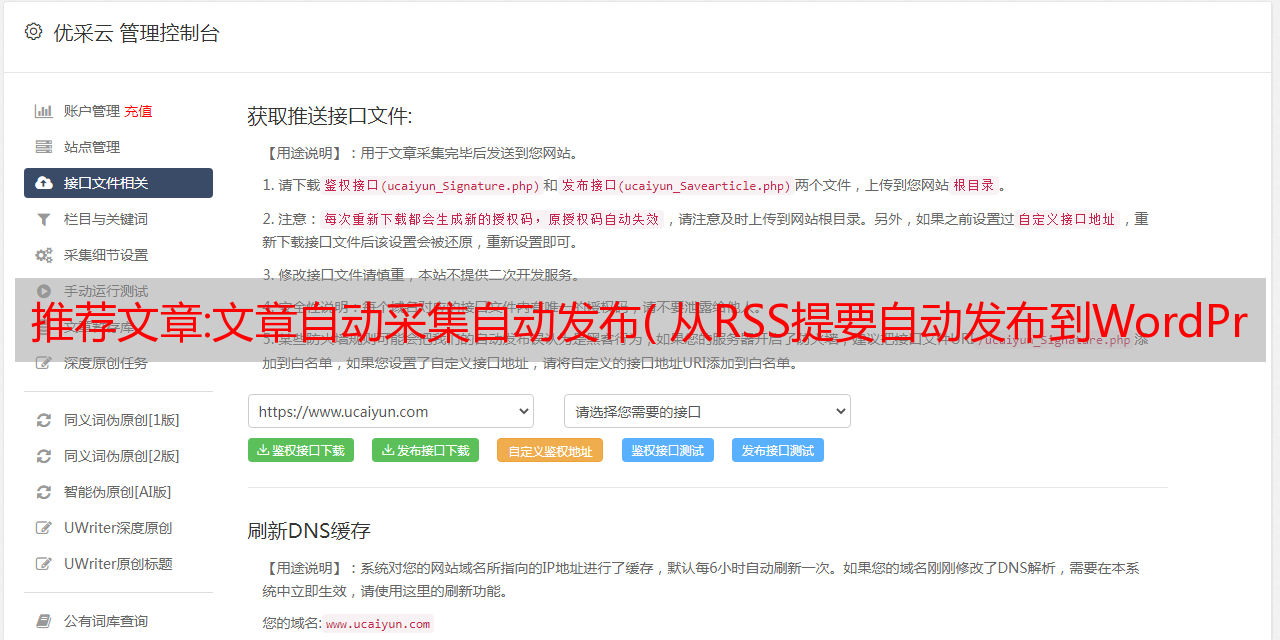This screenshot has width=1280, height=640.
Task: Click the green 鉴权接口下载 button
Action: coord(301,450)
